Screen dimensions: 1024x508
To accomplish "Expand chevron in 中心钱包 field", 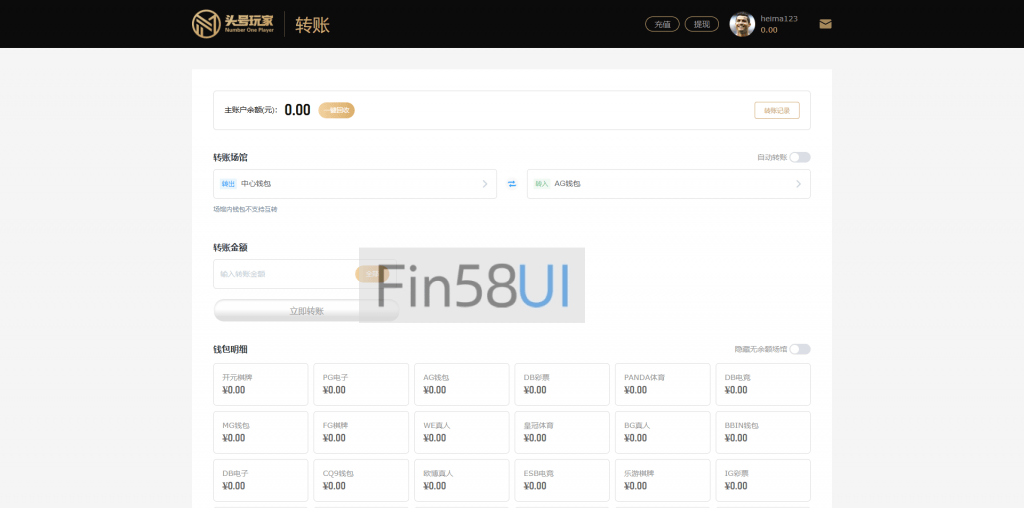I will (x=485, y=184).
